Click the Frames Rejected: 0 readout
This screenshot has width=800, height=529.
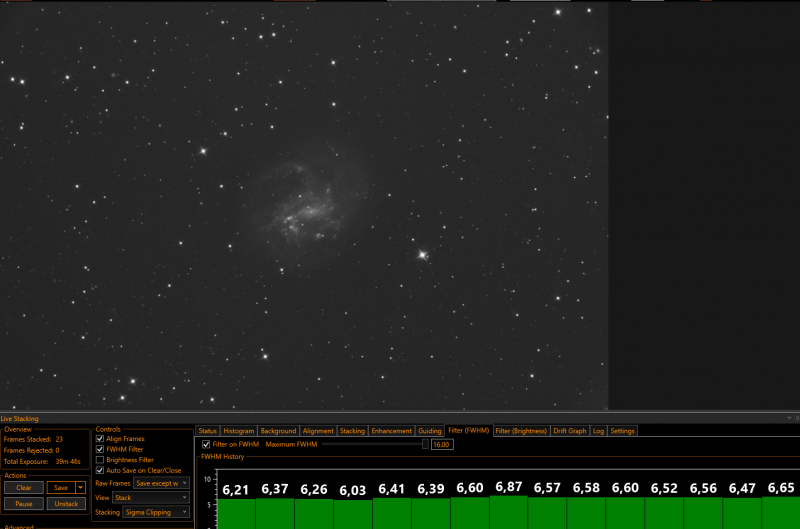click(x=32, y=450)
